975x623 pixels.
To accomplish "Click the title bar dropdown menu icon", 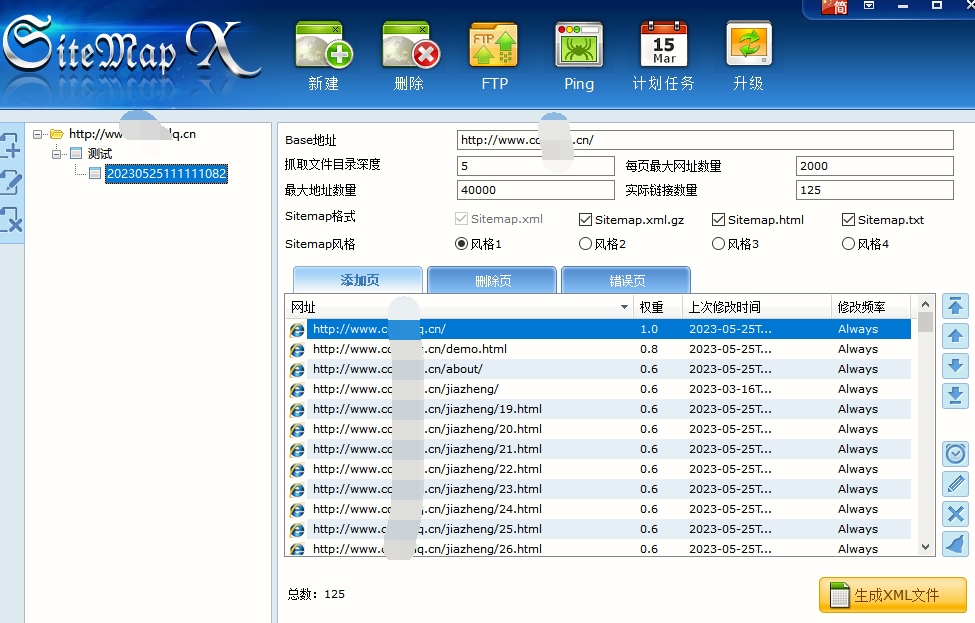I will [x=869, y=6].
